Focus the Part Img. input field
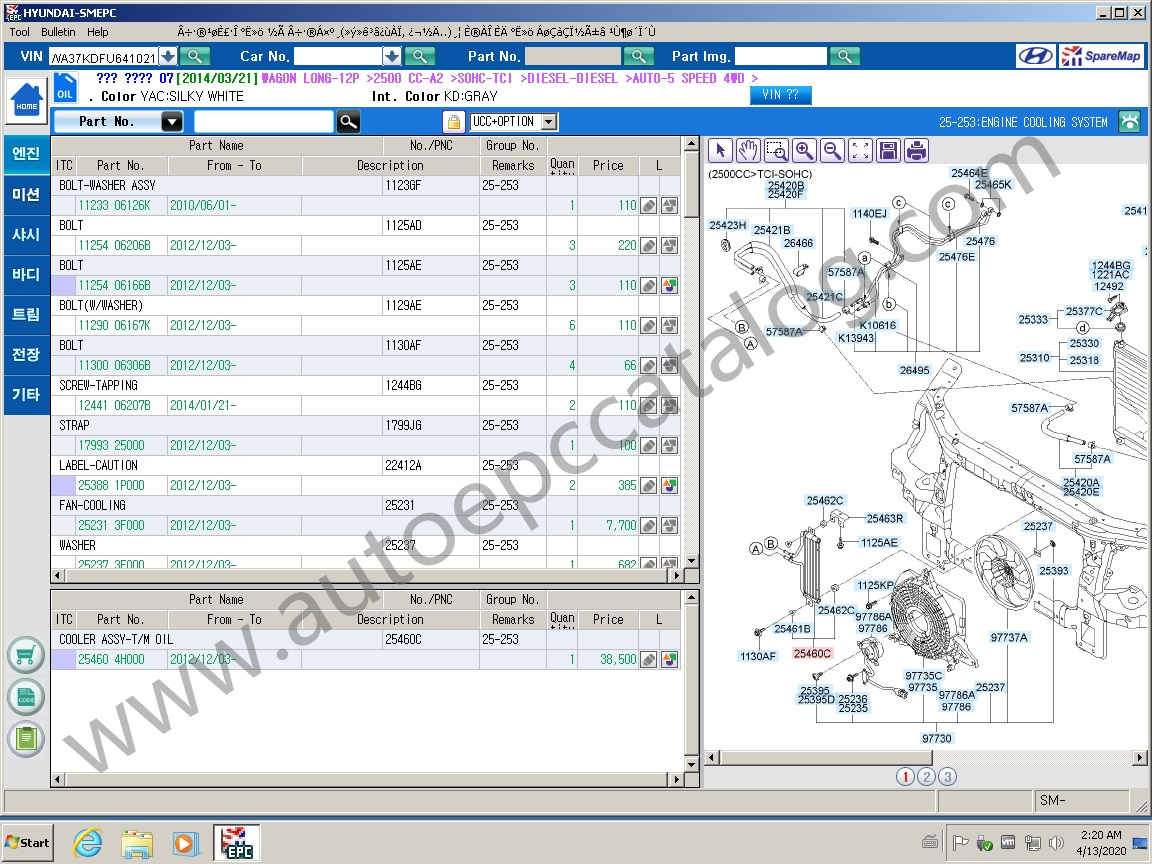Screen dimensions: 1152x864 tap(780, 56)
